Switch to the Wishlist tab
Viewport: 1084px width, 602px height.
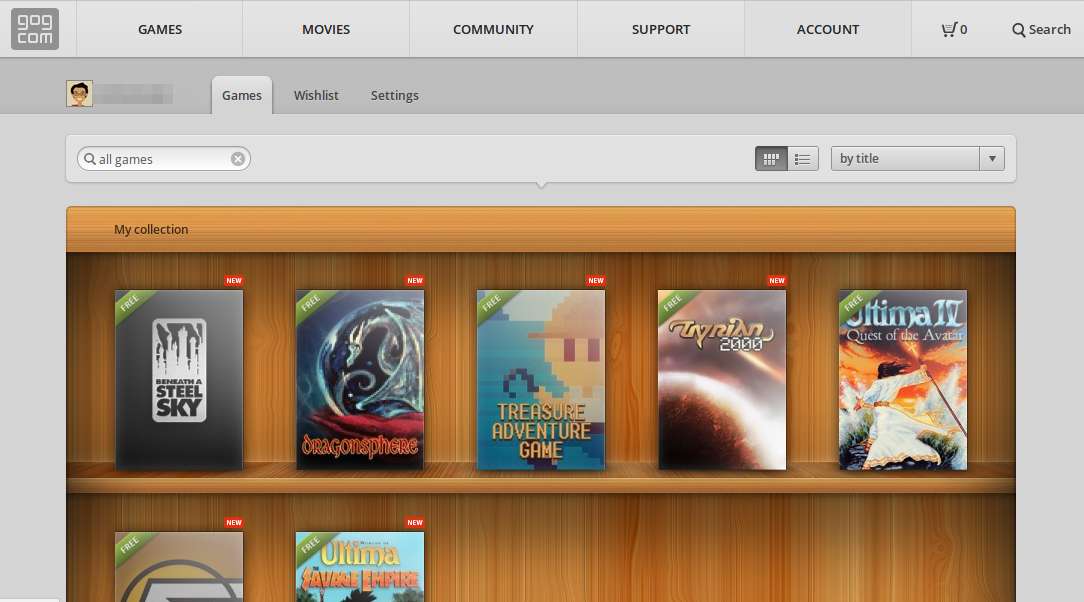tap(316, 95)
